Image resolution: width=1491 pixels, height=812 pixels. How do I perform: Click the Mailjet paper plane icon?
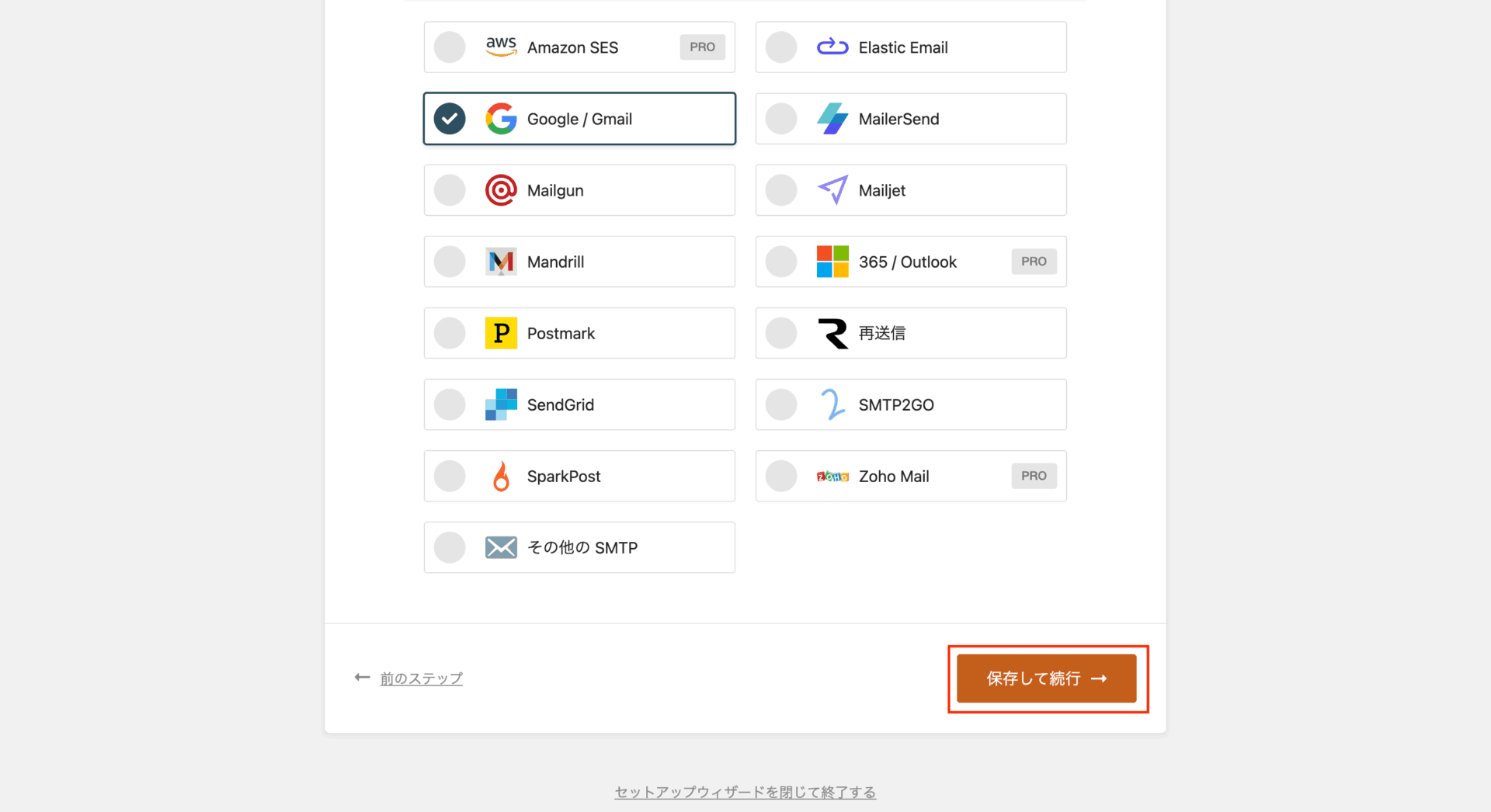(832, 190)
